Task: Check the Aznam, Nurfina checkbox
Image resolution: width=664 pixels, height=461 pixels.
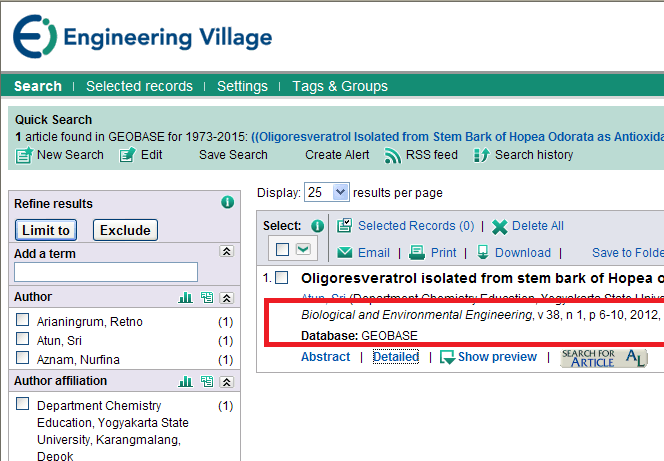Action: click(22, 358)
